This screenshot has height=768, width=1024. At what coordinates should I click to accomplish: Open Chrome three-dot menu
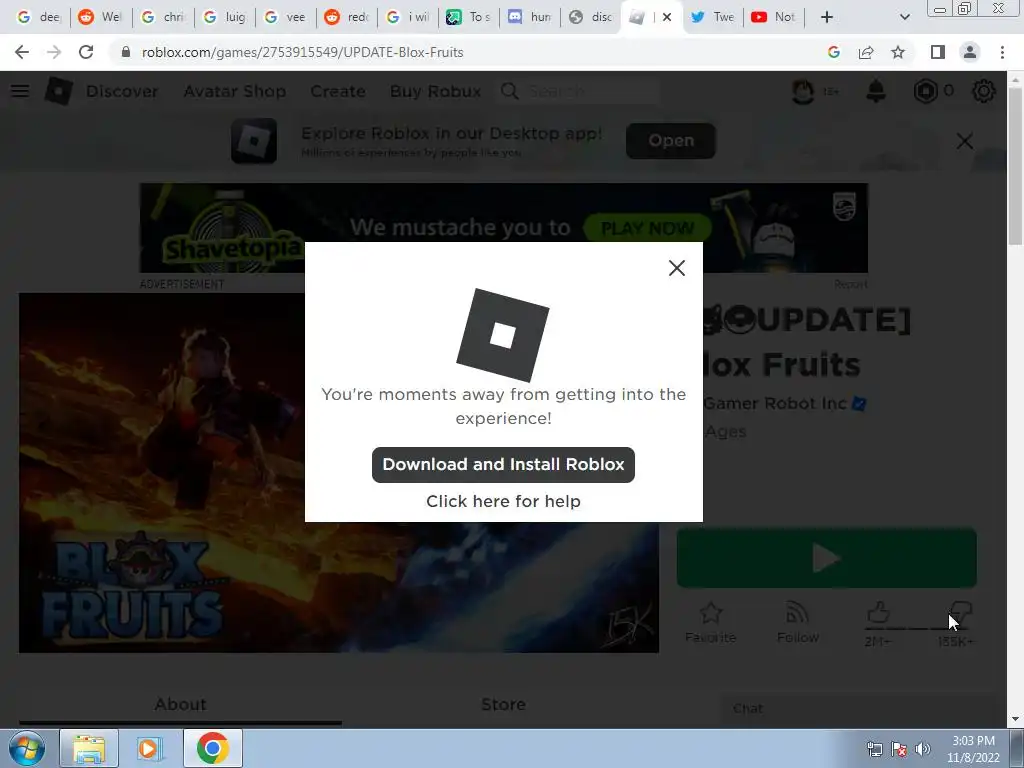pos(1002,52)
